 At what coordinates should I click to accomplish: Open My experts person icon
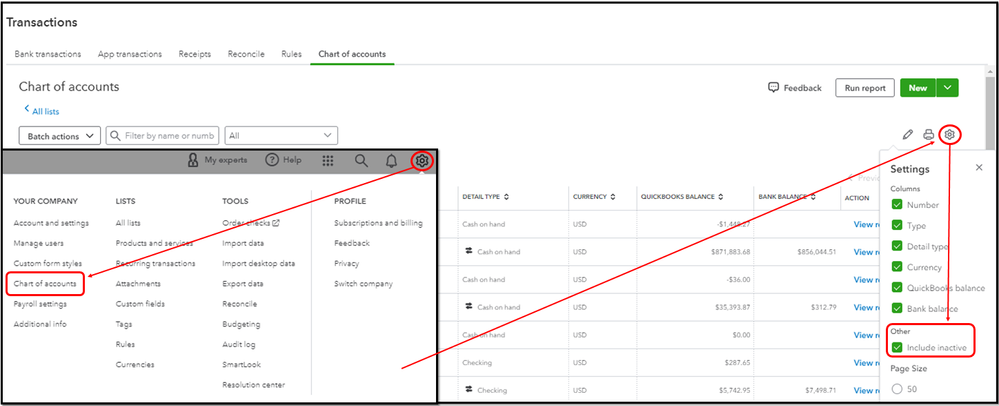point(193,160)
